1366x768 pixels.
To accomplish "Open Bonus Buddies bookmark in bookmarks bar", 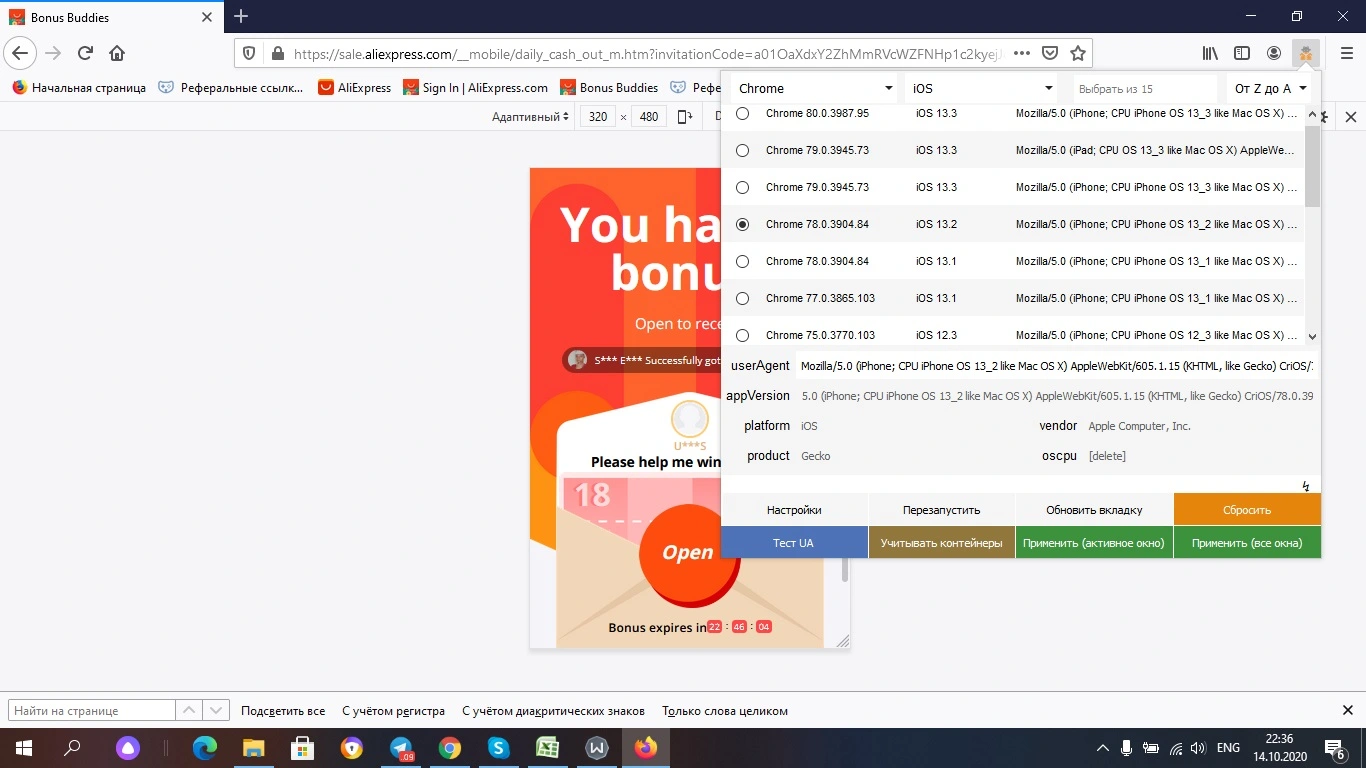I will pos(609,88).
